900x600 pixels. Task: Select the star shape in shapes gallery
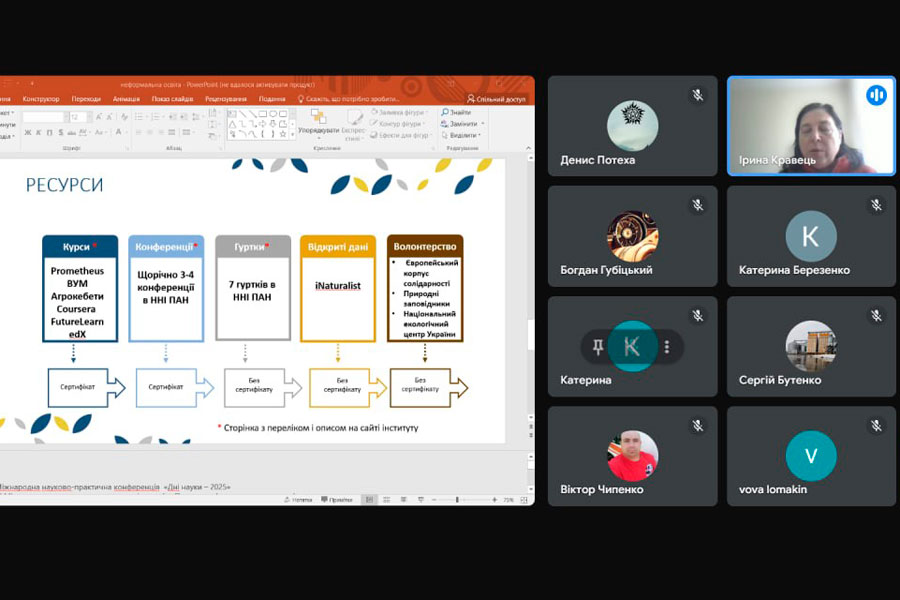coord(282,134)
